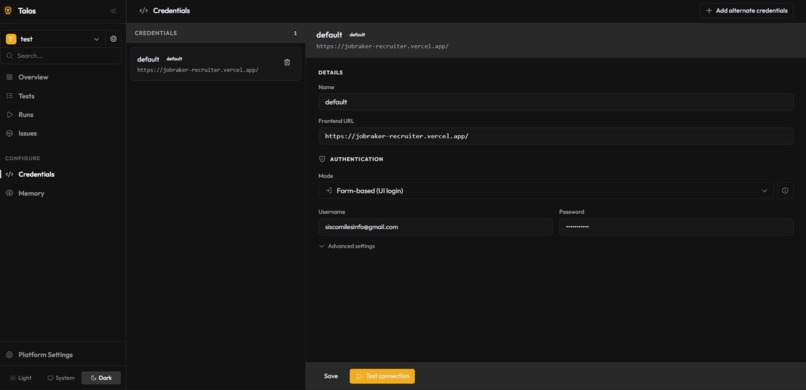The width and height of the screenshot is (806, 390).
Task: Open the authentication Mode dropdown
Action: 545,191
